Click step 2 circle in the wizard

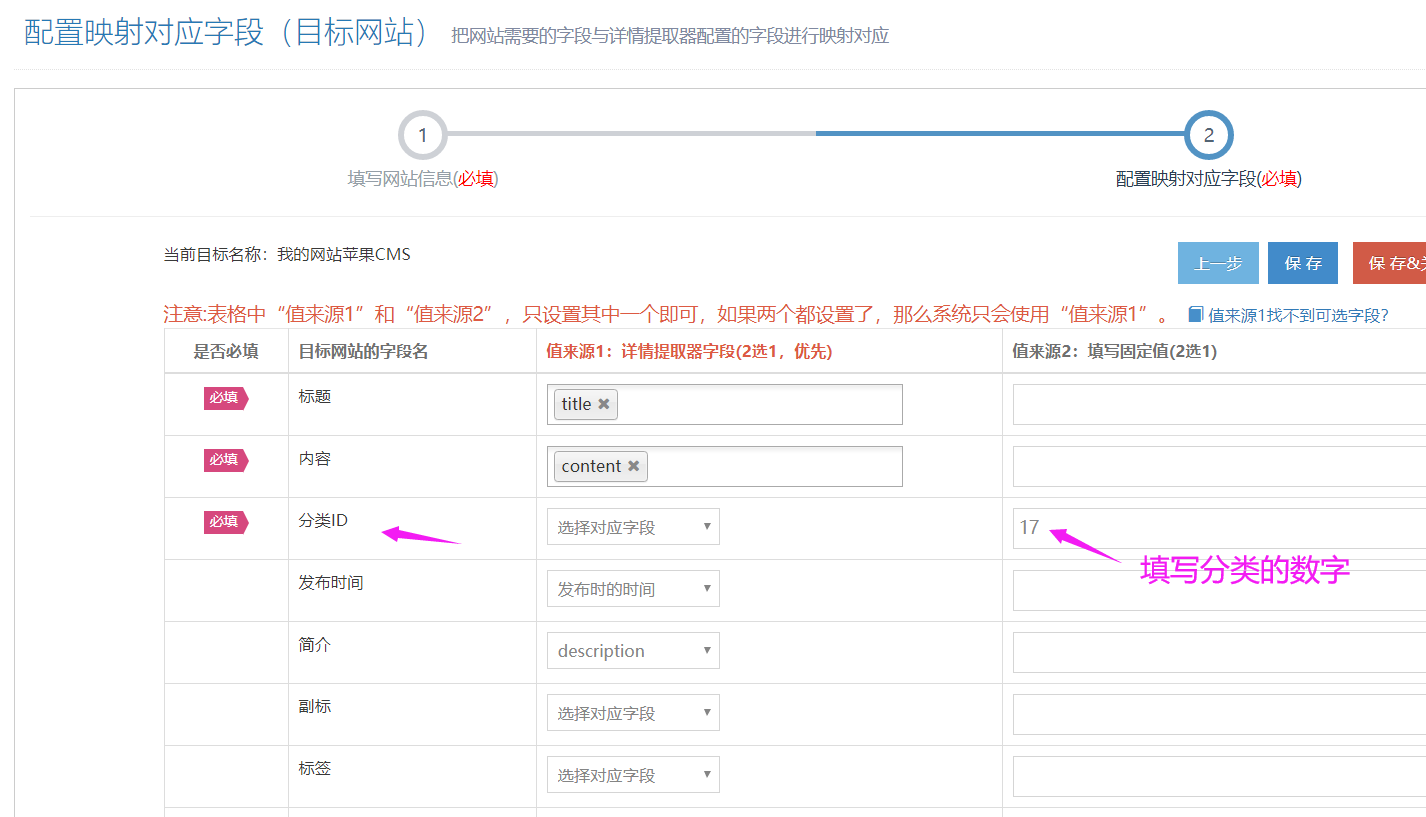(x=1208, y=135)
